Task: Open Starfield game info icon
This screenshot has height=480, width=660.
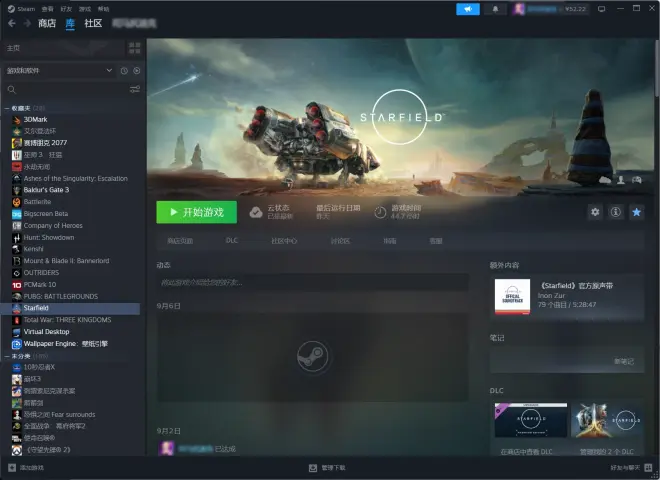Action: click(616, 212)
